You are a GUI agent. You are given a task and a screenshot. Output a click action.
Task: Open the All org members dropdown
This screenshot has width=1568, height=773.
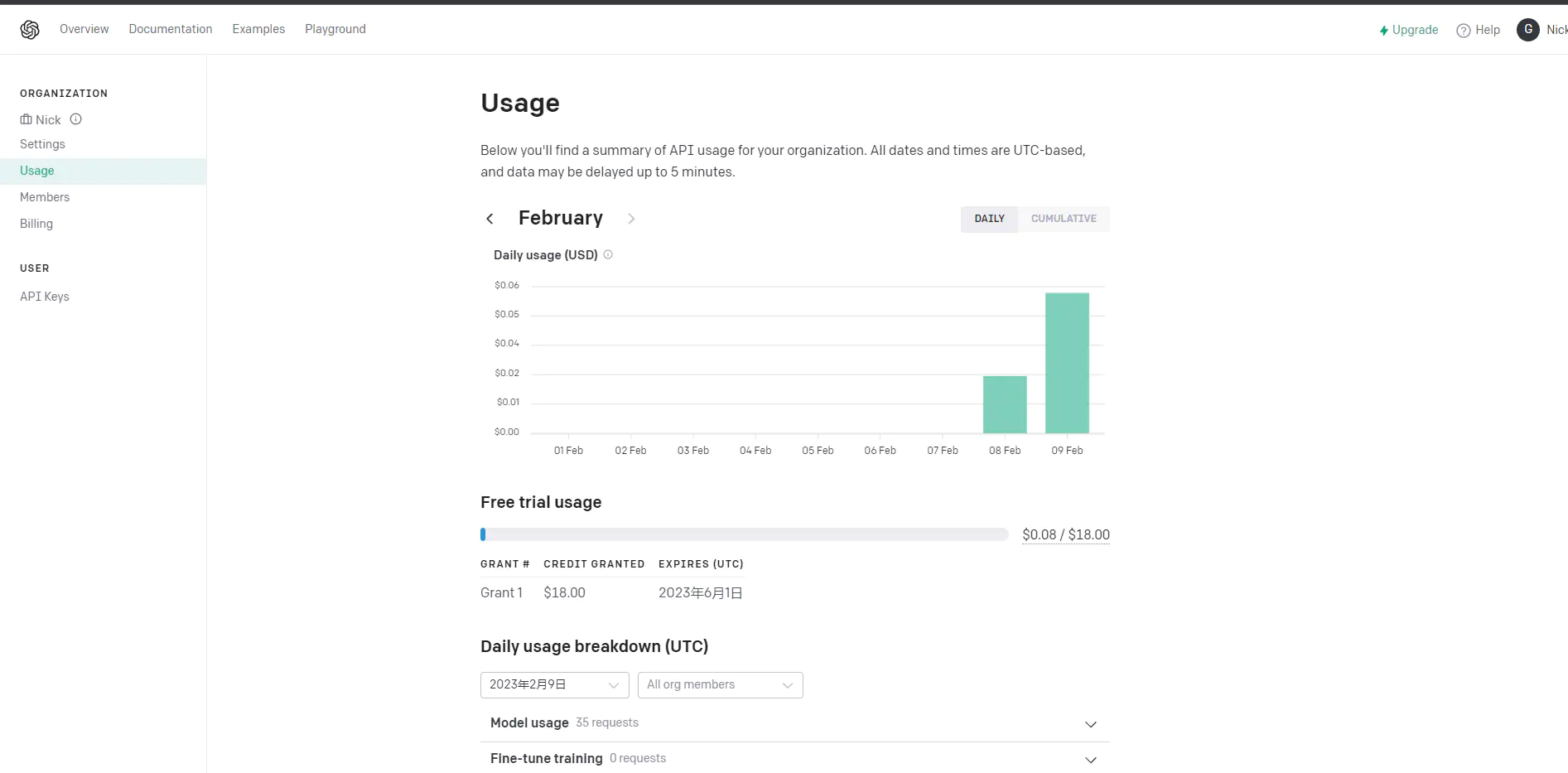(721, 685)
